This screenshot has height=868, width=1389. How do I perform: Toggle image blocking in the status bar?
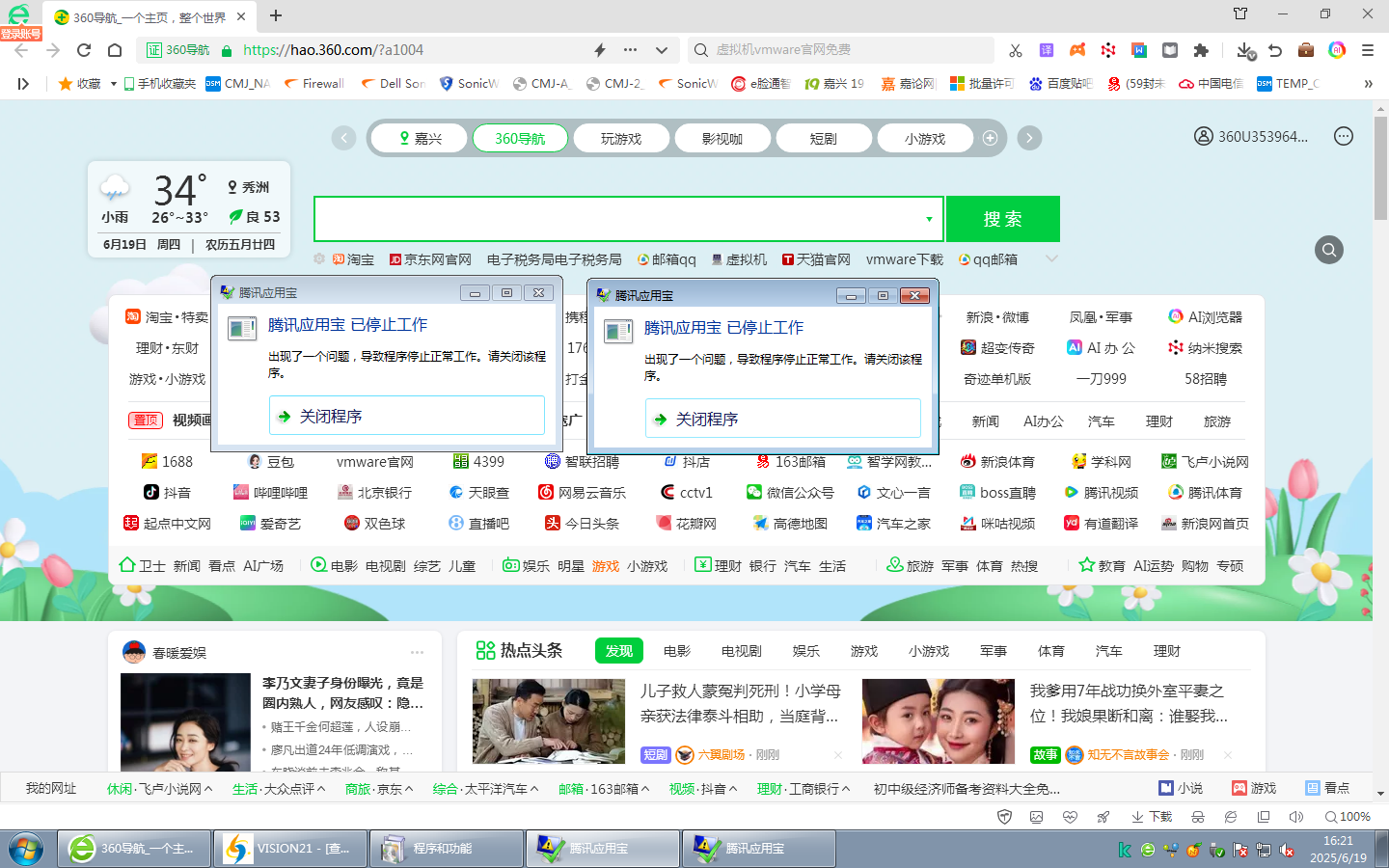[x=1037, y=817]
